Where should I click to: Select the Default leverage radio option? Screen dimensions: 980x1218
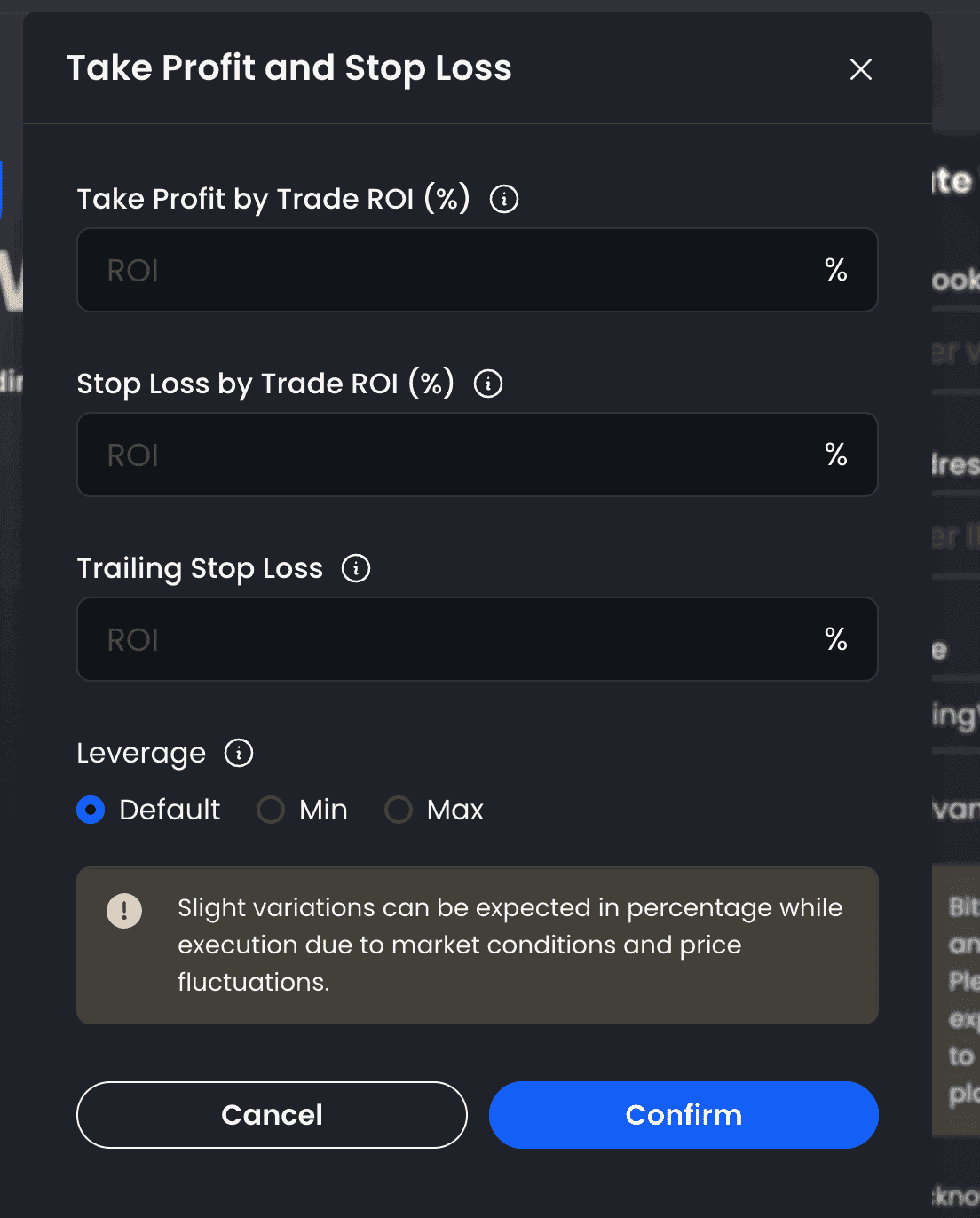(x=91, y=810)
